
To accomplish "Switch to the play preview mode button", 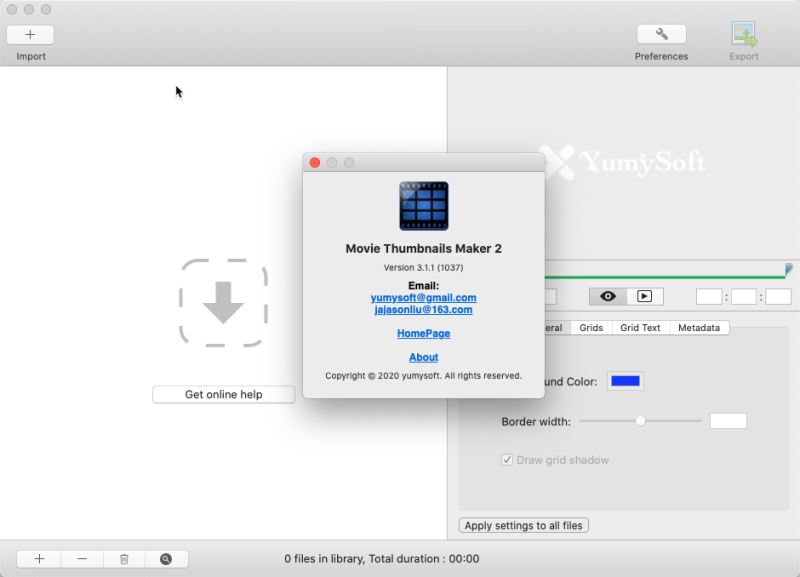I will tap(644, 296).
